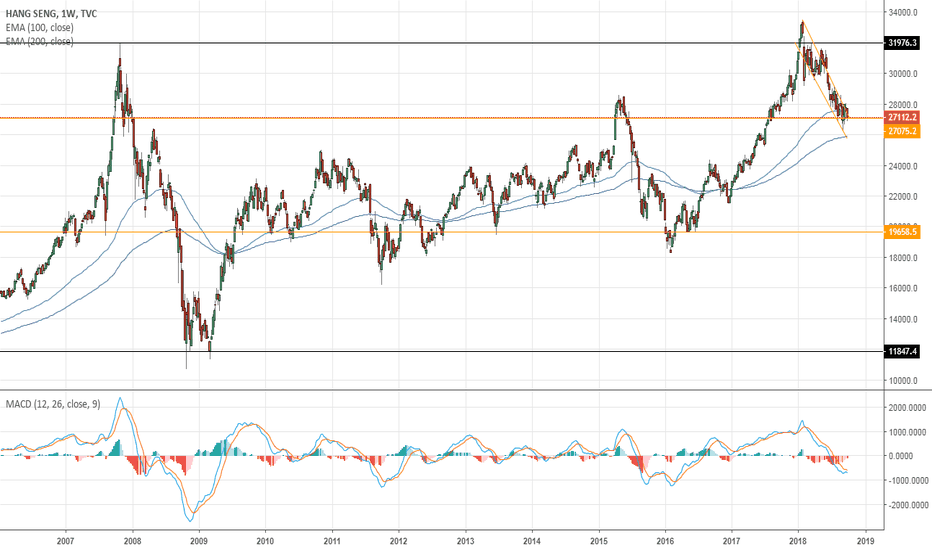Select the EMA (200, close) indicator label
Screen dimensions: 932x550
pyautogui.click(x=40, y=41)
